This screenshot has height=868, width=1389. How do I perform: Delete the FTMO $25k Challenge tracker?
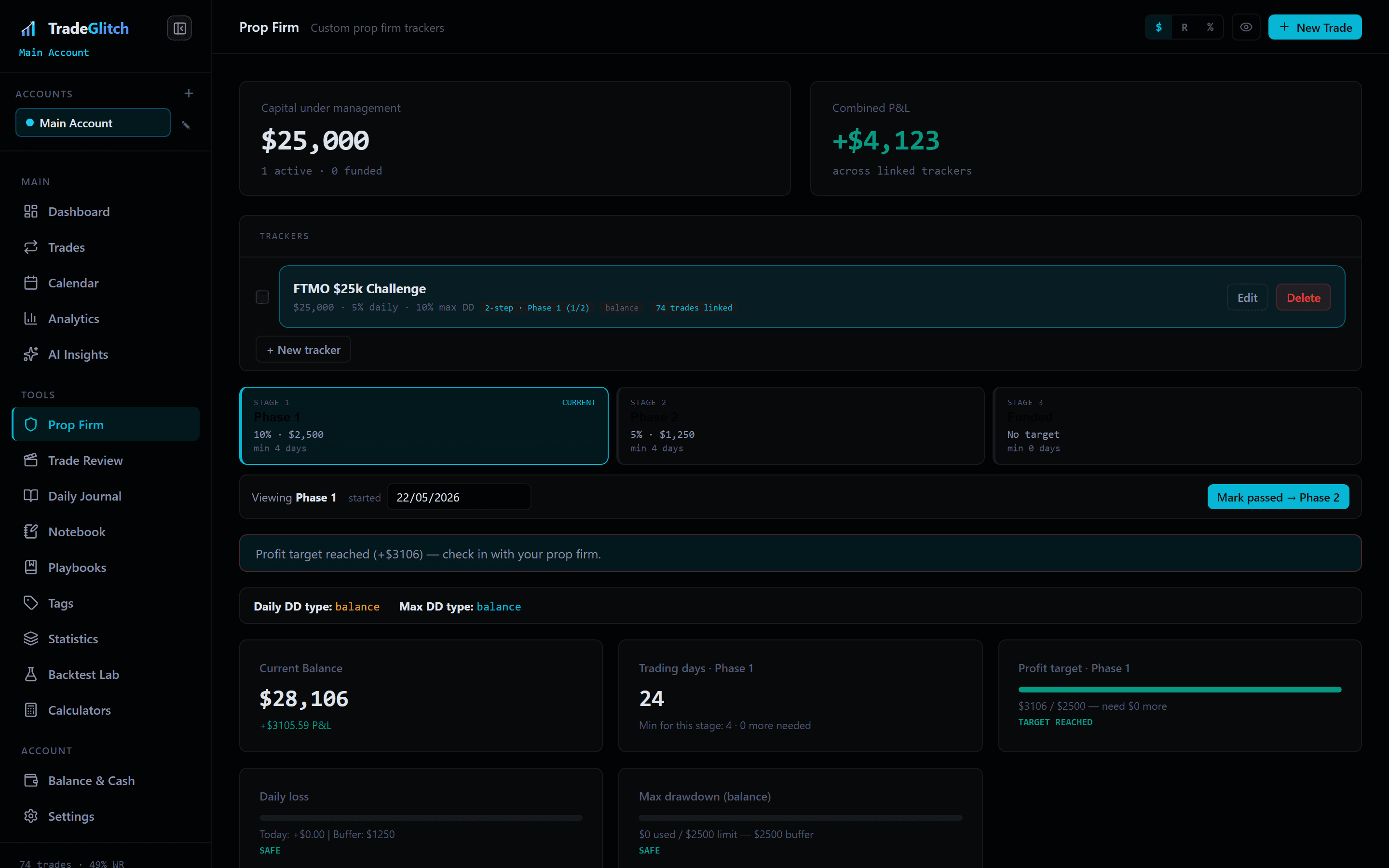coord(1303,298)
